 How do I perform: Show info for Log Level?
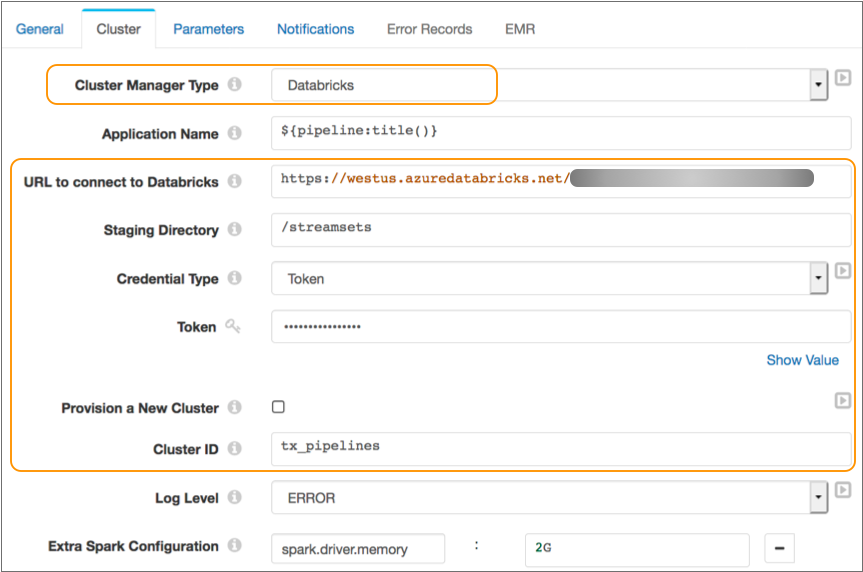(x=234, y=497)
